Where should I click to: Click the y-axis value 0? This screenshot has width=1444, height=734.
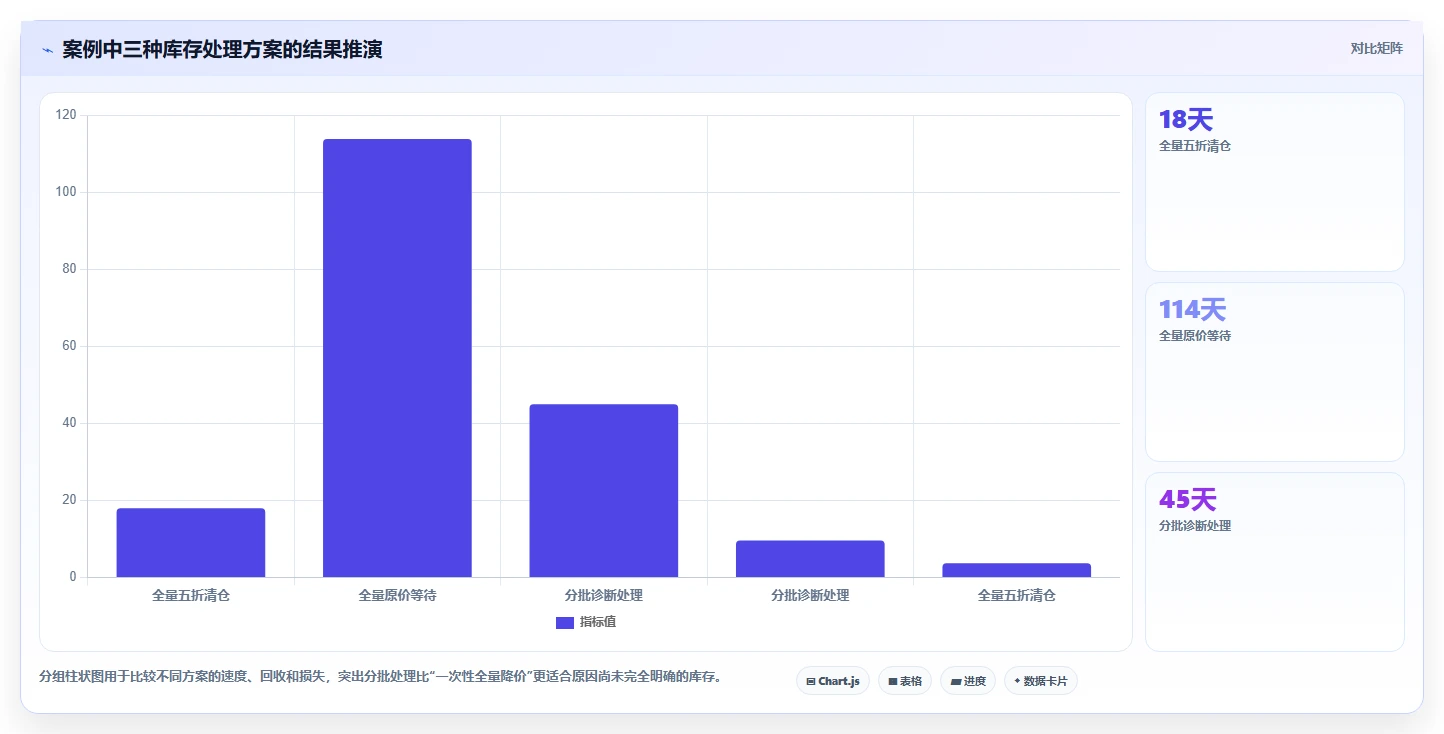pos(73,577)
